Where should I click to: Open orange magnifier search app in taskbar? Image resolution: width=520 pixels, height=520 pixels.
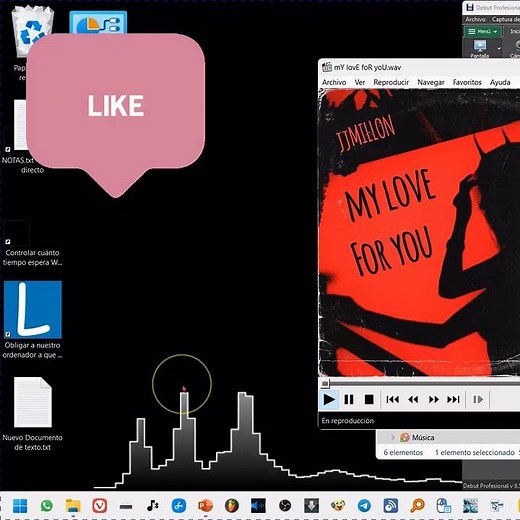[417, 506]
